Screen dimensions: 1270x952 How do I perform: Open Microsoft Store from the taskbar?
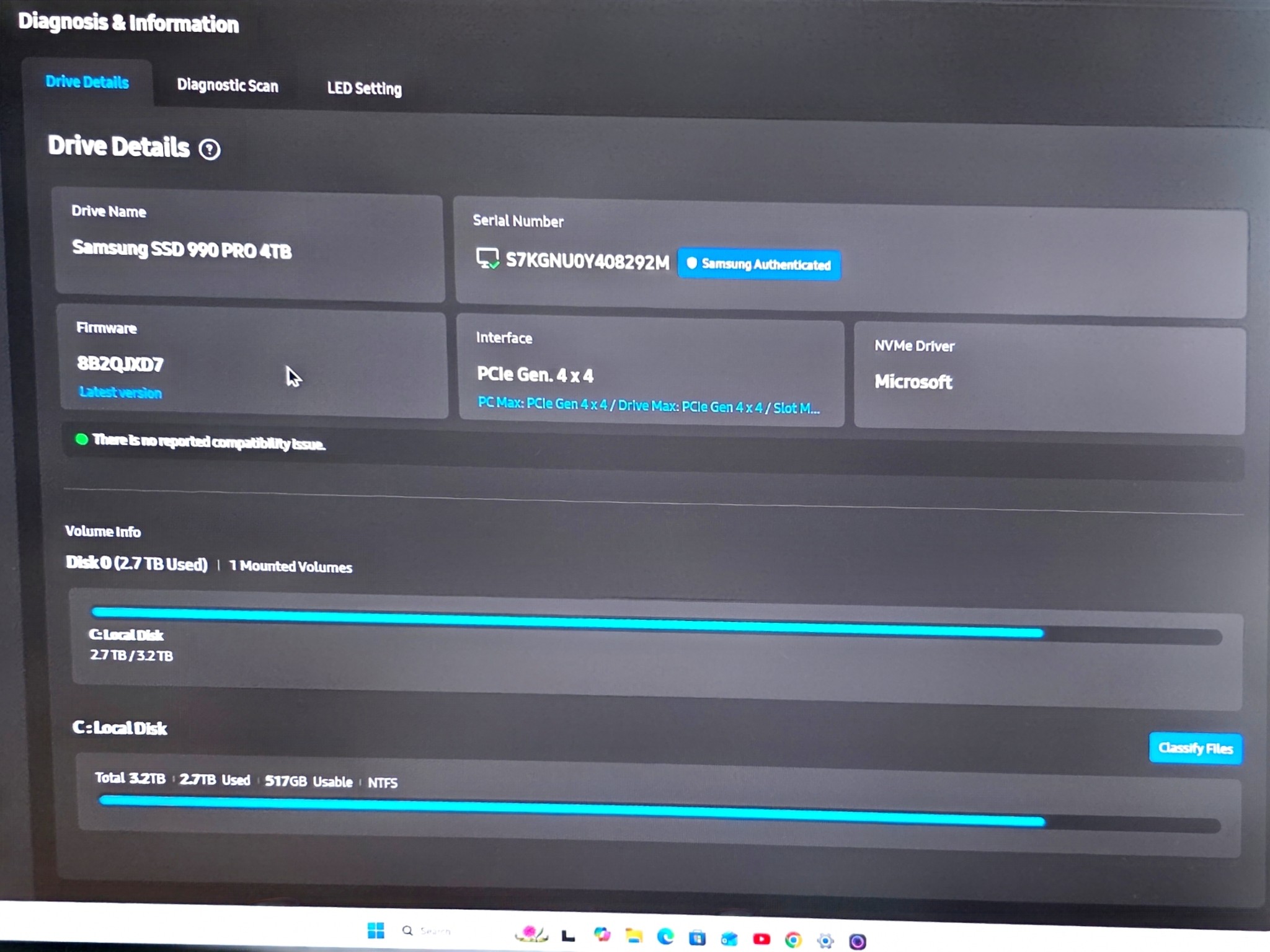[x=698, y=938]
